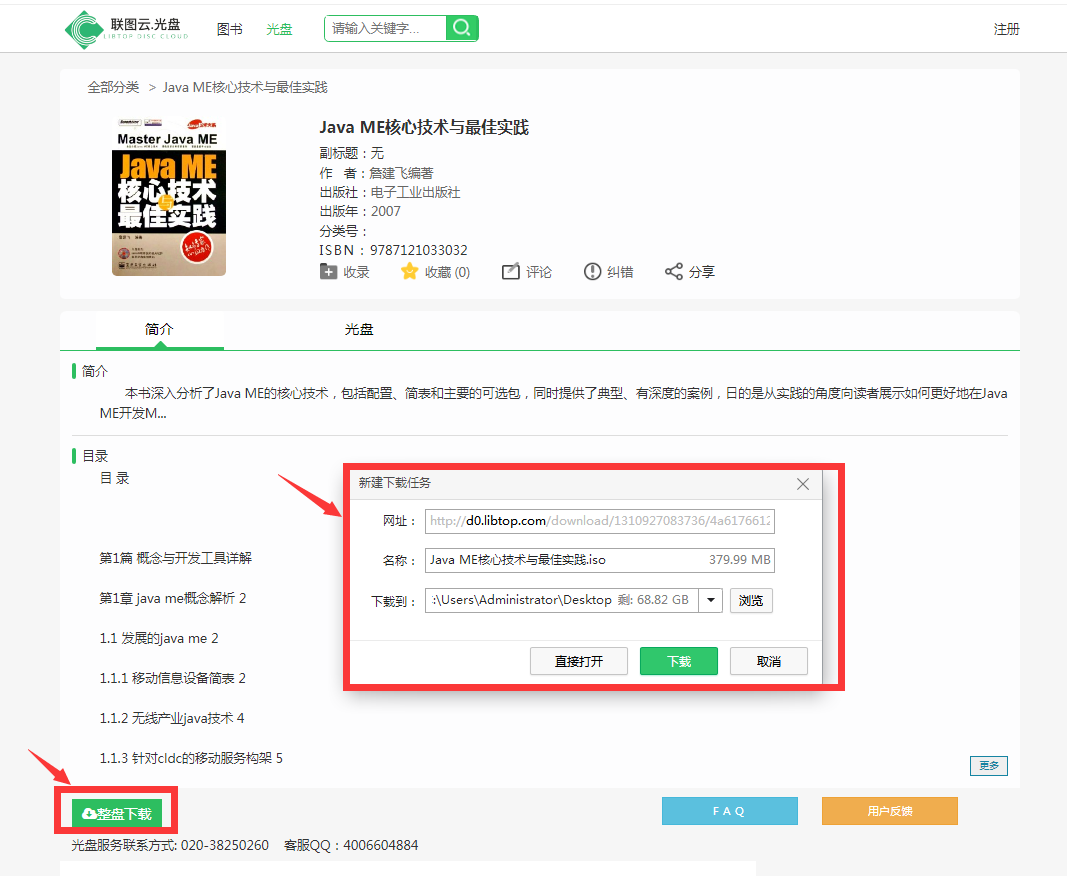The image size is (1067, 876).
Task: Click the publication year text '出版年：2007'
Action: coord(360,212)
